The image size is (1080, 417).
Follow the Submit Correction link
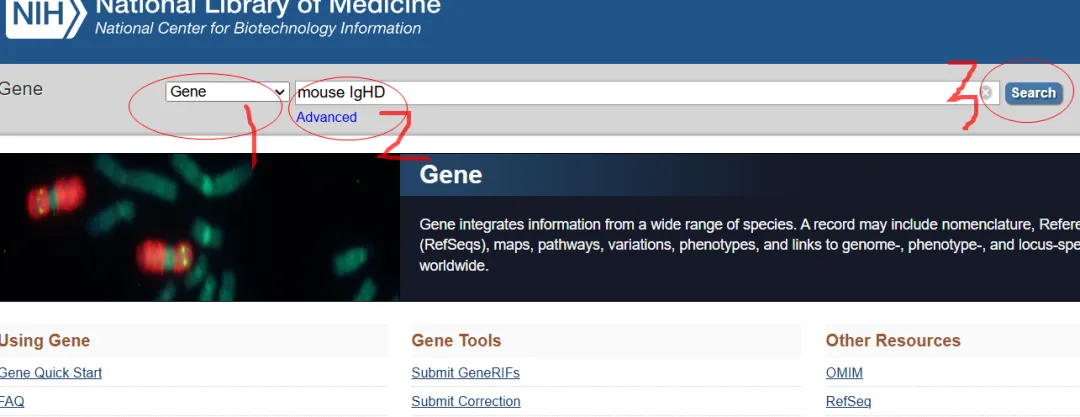point(465,401)
